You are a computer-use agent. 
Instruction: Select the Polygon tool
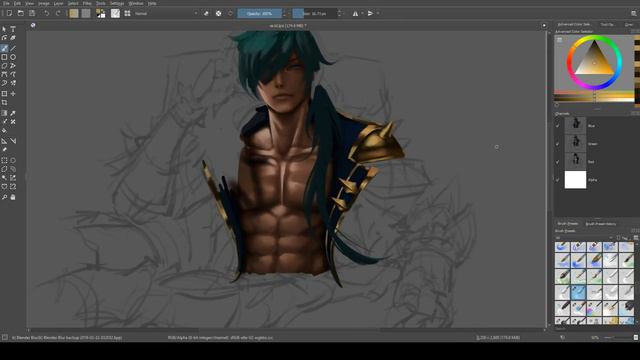tap(4, 66)
